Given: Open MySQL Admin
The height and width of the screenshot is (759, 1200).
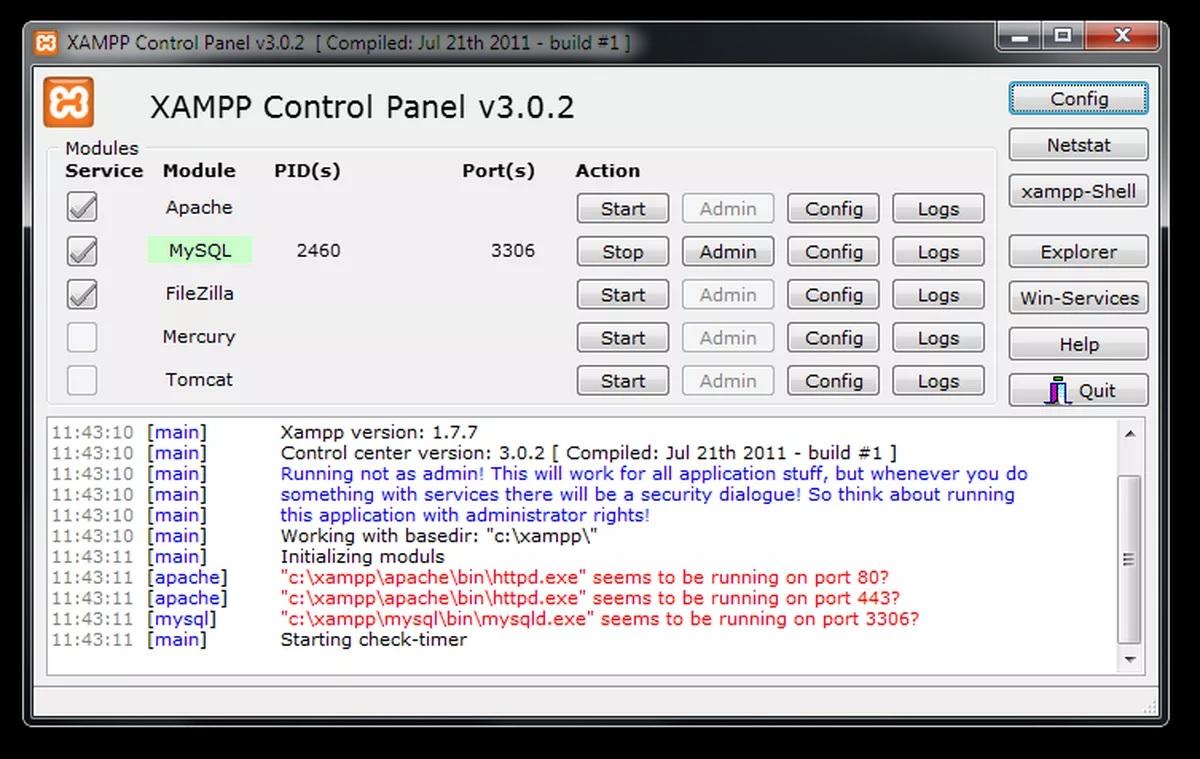Looking at the screenshot, I should point(728,252).
